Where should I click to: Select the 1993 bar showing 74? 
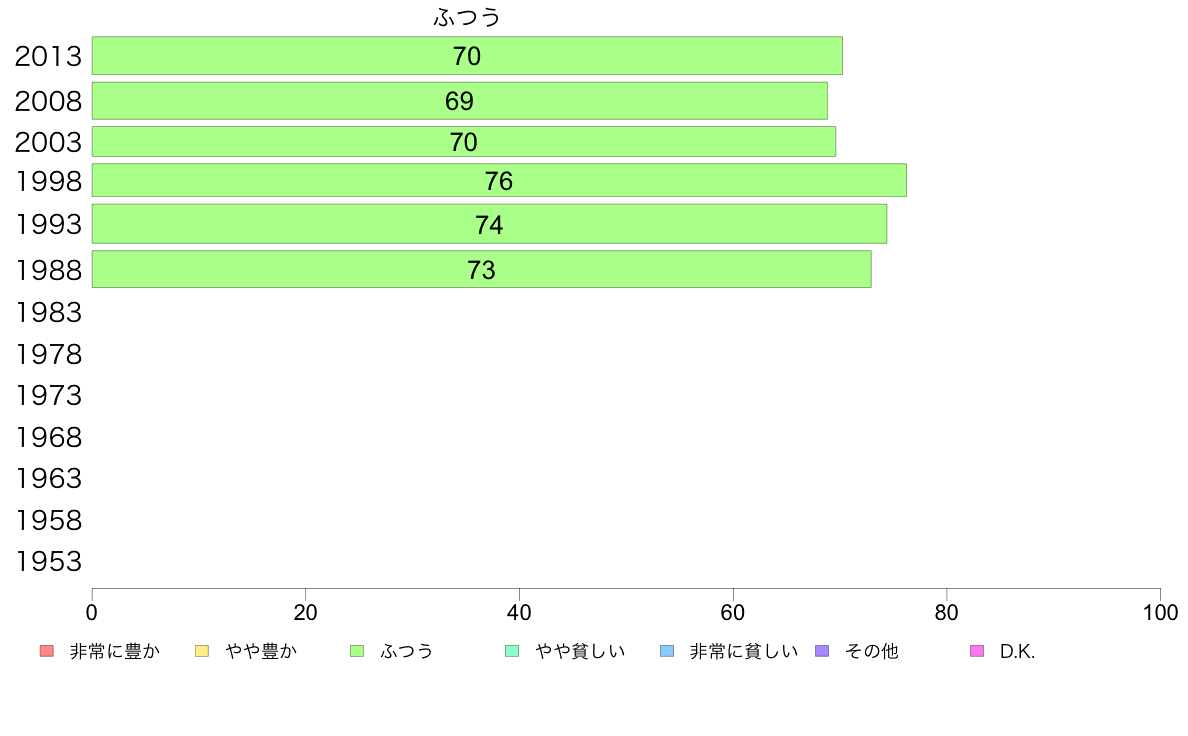point(489,224)
